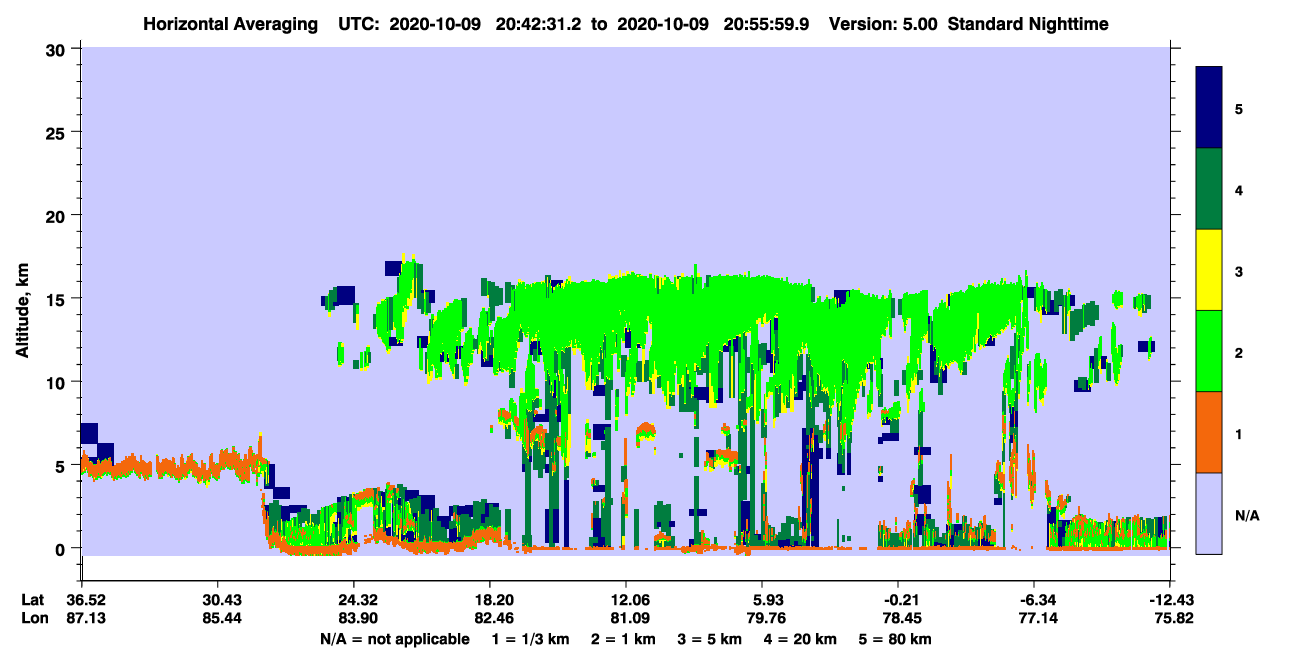Click the dark blue colorbar segment labeled 5
The width and height of the screenshot is (1300, 667).
pyautogui.click(x=1209, y=108)
